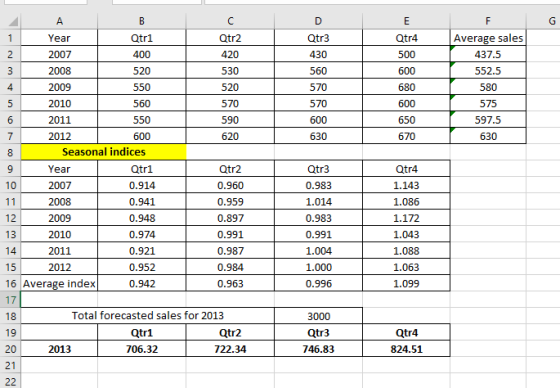Select the cell with 597.5
Viewport: 560px width, 388px height.
coord(488,120)
